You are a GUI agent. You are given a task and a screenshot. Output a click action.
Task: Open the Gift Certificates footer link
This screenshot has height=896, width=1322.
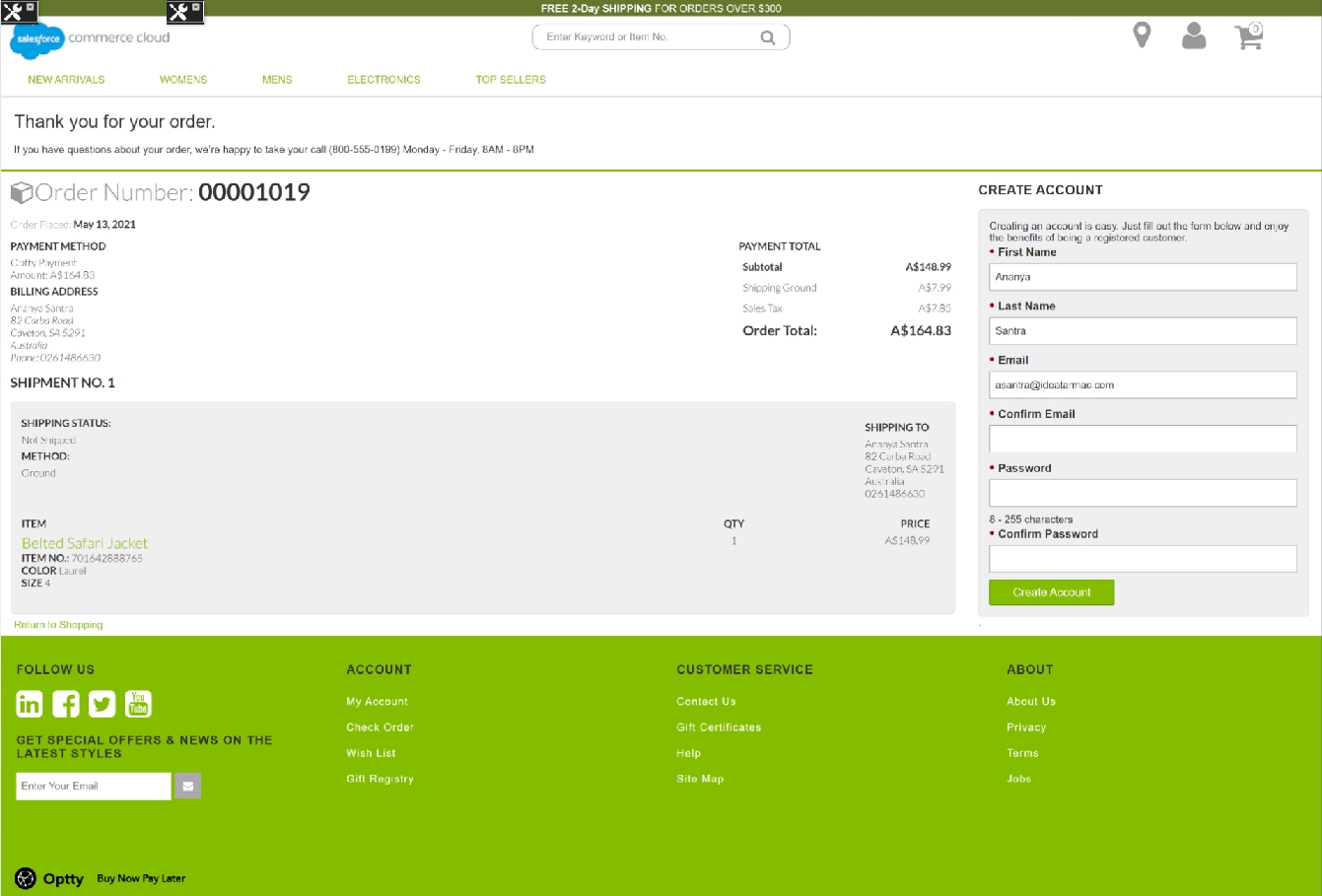[719, 727]
